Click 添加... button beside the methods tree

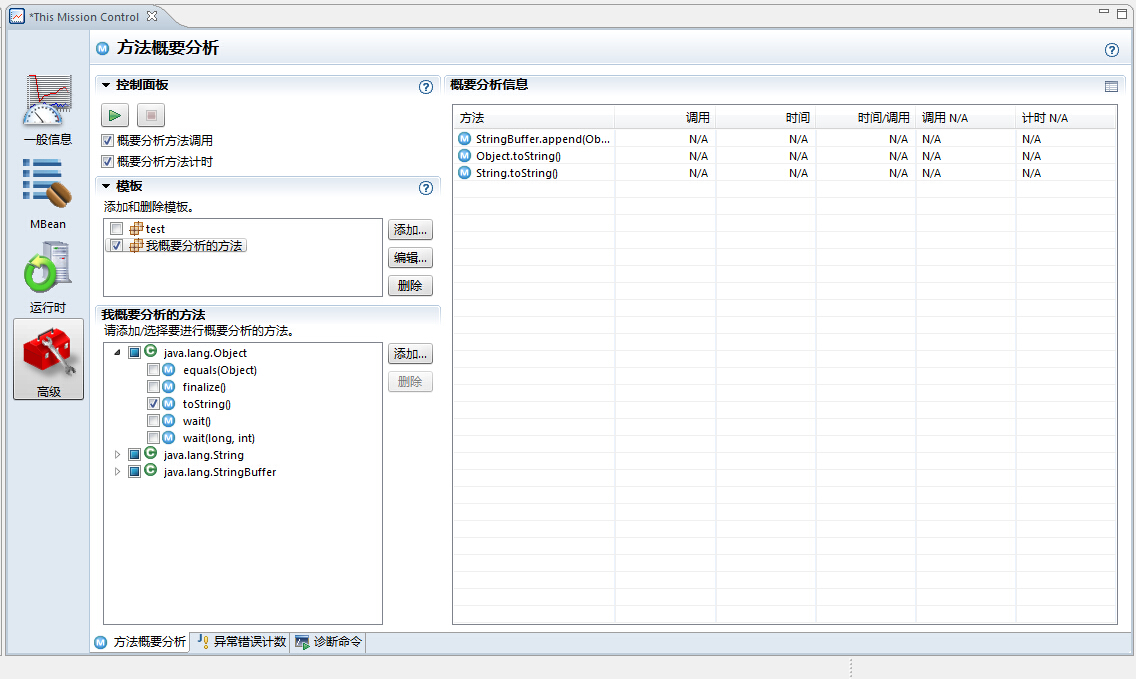(x=410, y=354)
